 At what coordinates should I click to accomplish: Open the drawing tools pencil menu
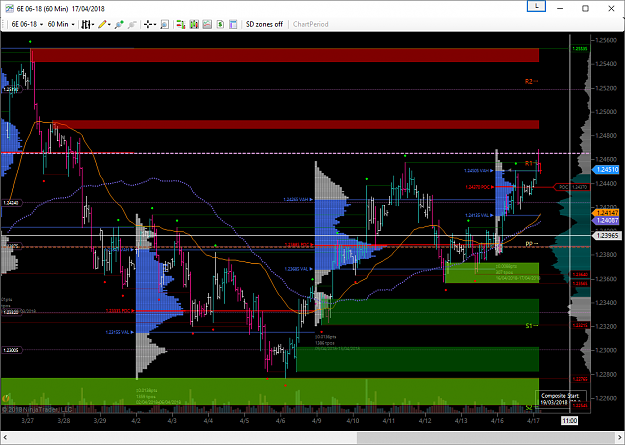pos(104,24)
